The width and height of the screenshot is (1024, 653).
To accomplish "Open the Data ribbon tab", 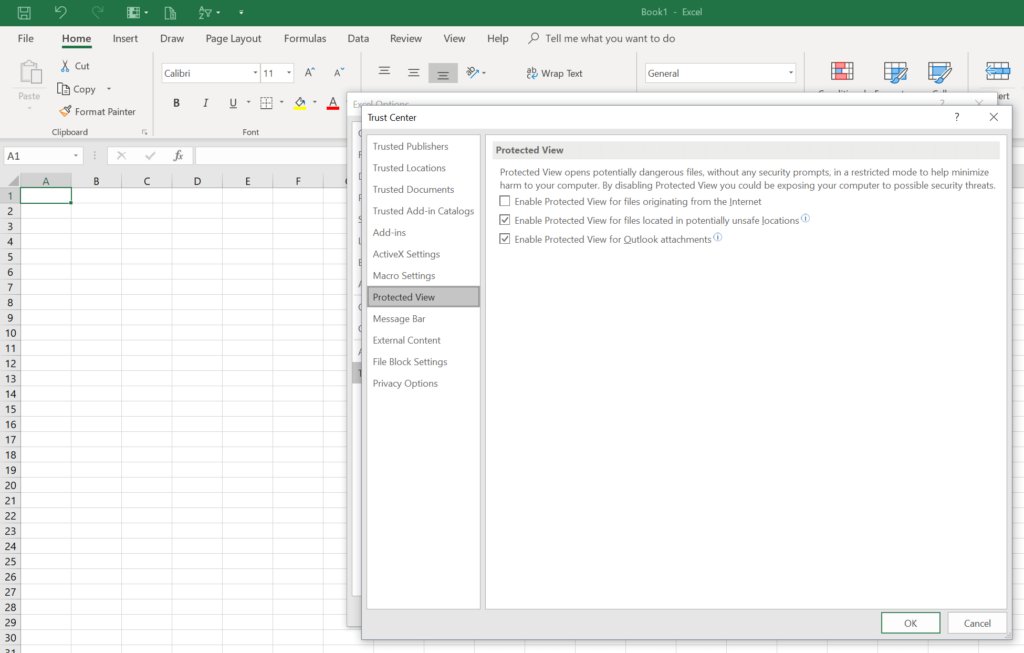I will pyautogui.click(x=358, y=39).
